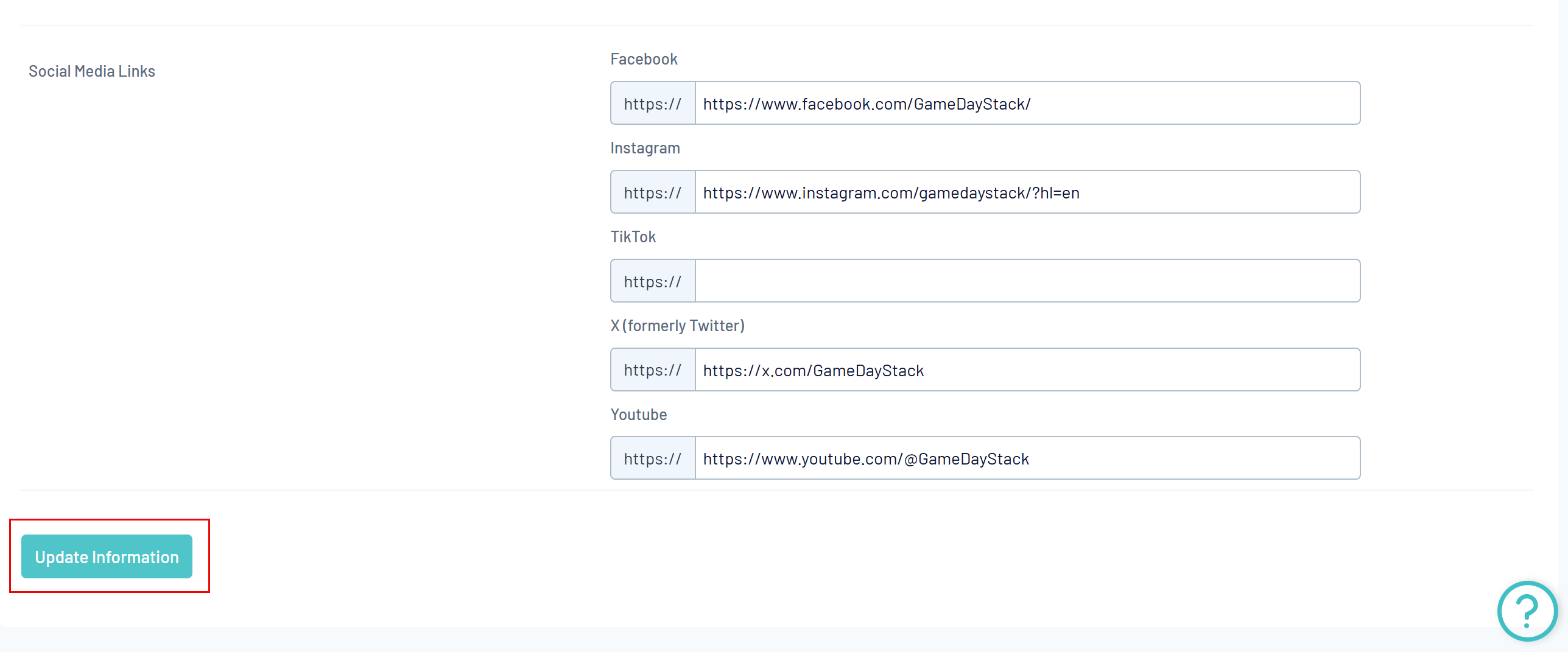Click the https:// prefix beside TikTok field

pyautogui.click(x=653, y=281)
